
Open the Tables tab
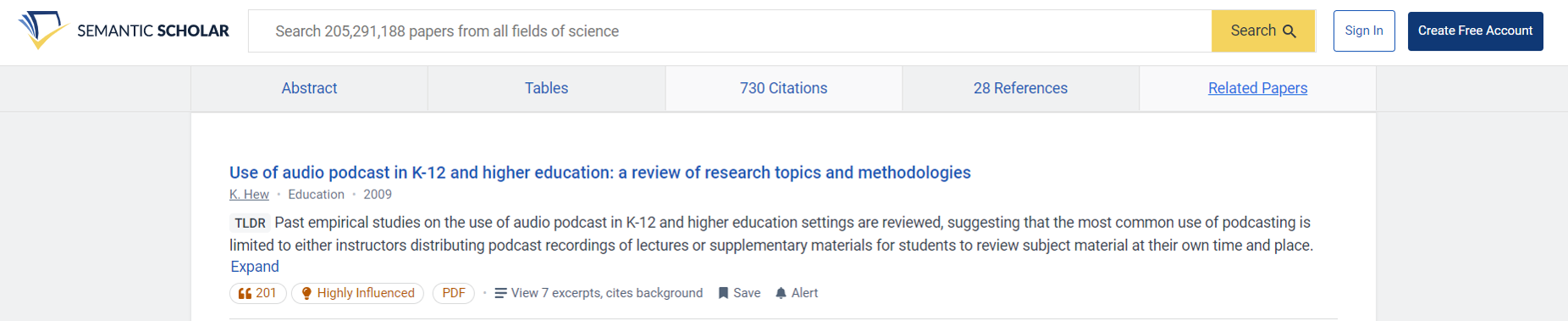[546, 88]
